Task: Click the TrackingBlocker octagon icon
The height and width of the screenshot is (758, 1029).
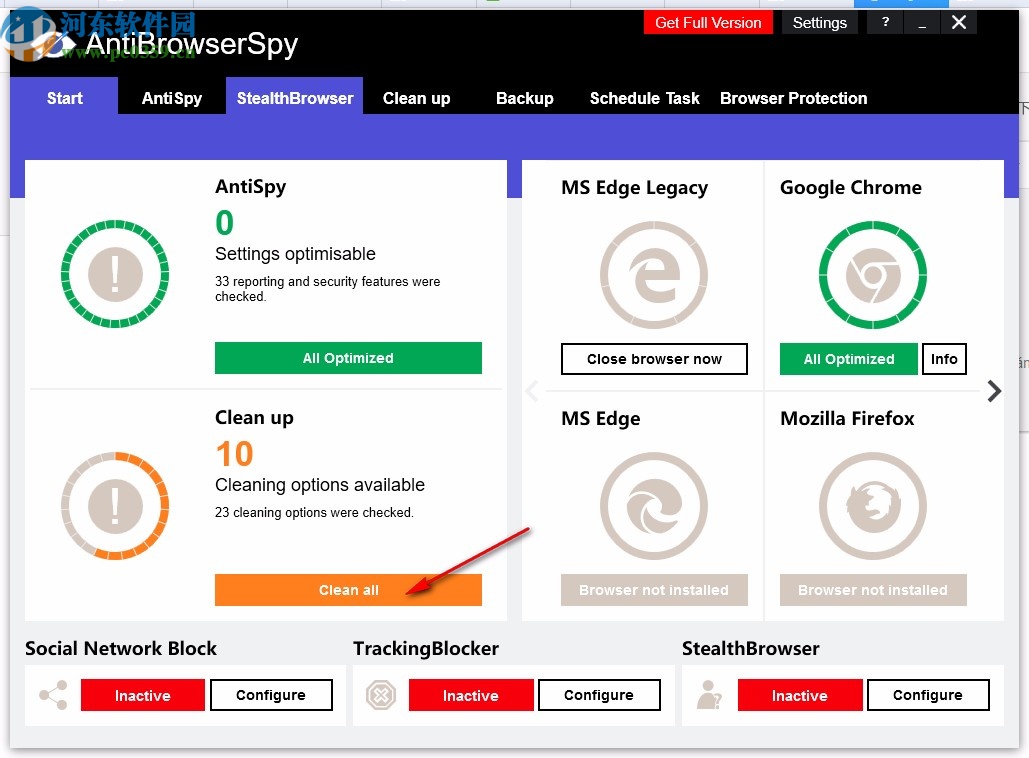Action: (381, 694)
